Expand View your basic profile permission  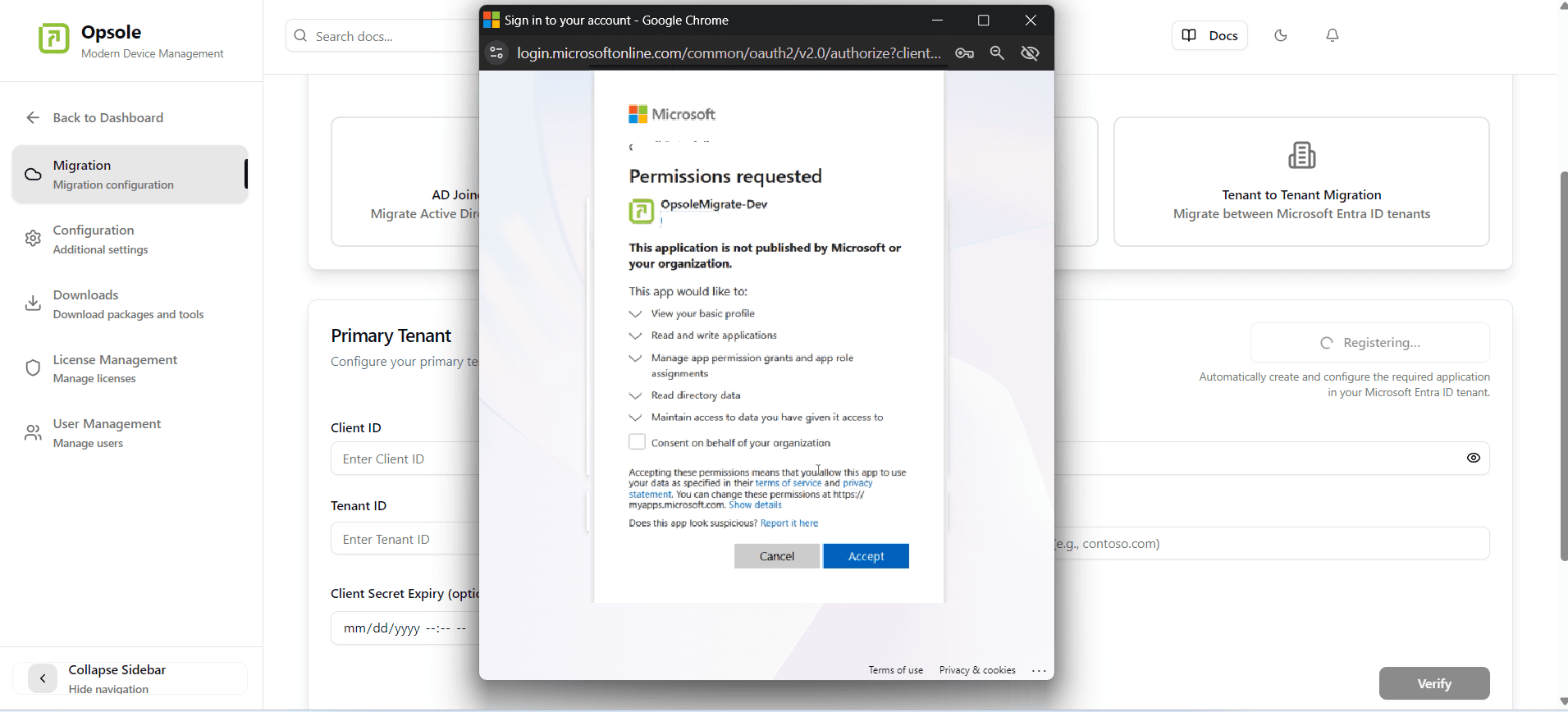[635, 314]
